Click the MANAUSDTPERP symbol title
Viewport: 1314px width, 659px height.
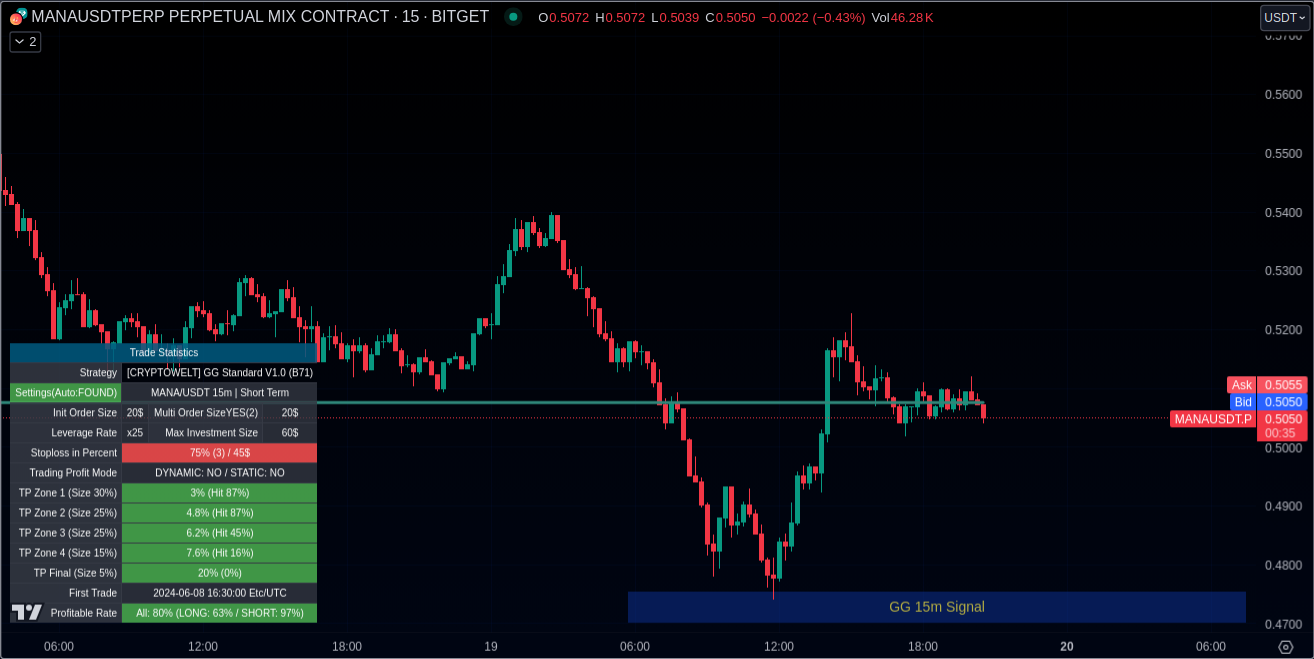(210, 17)
